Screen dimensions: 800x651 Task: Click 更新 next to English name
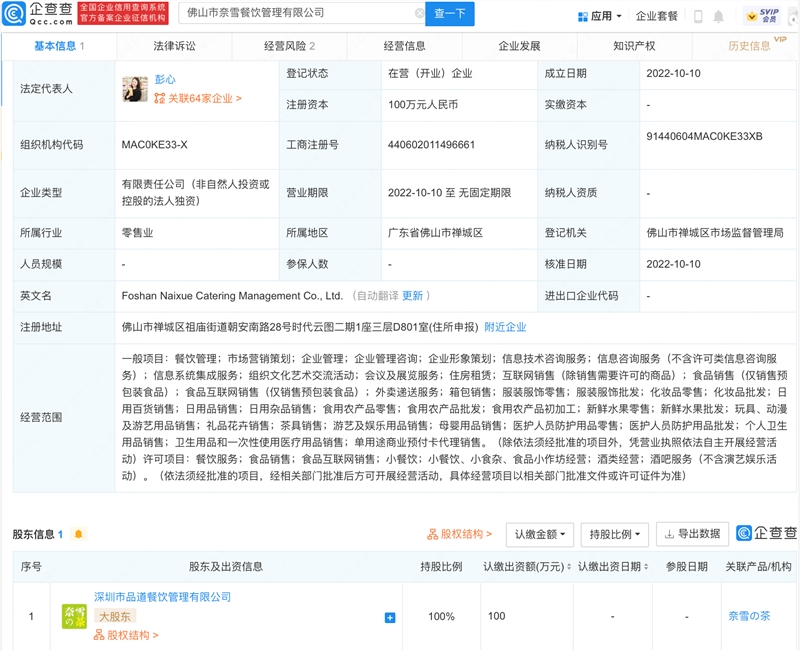(412, 296)
